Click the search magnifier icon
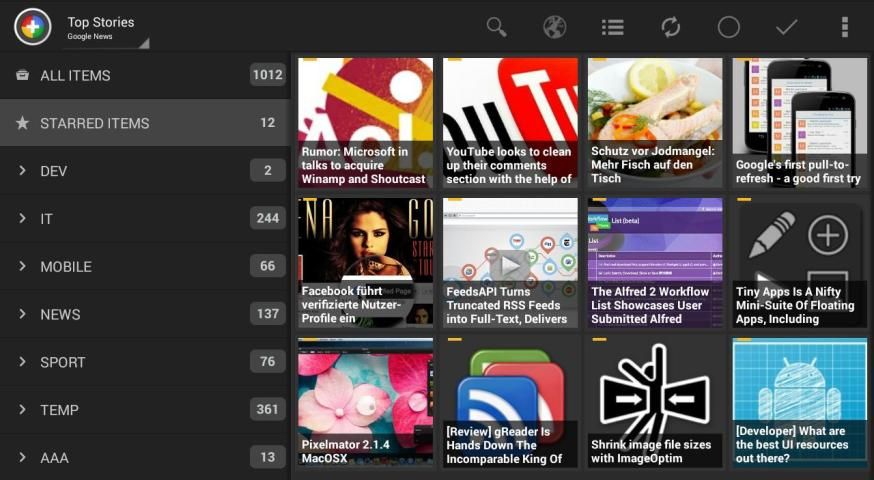Viewport: 874px width, 480px height. click(x=496, y=27)
